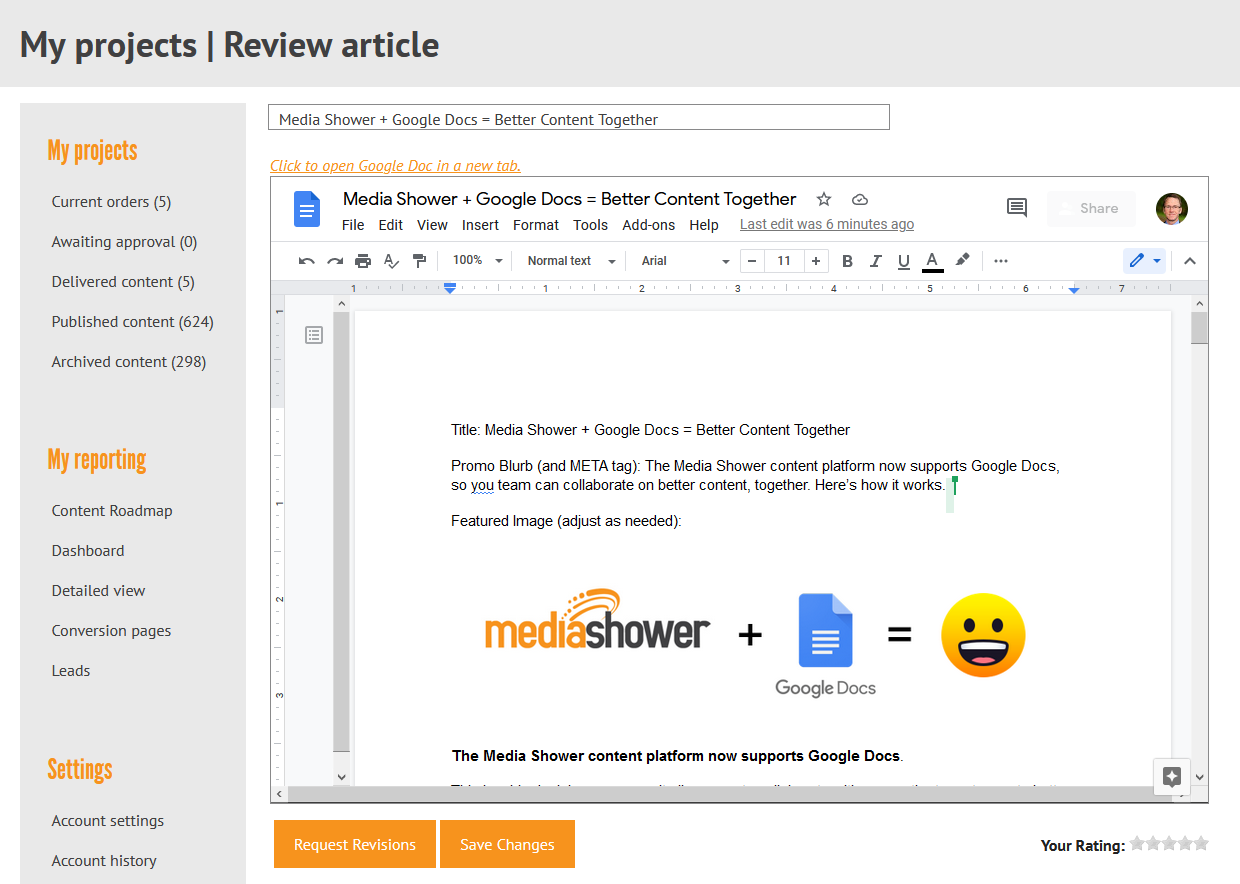Open Account settings
Screen dimensions: 1240x884
point(108,821)
